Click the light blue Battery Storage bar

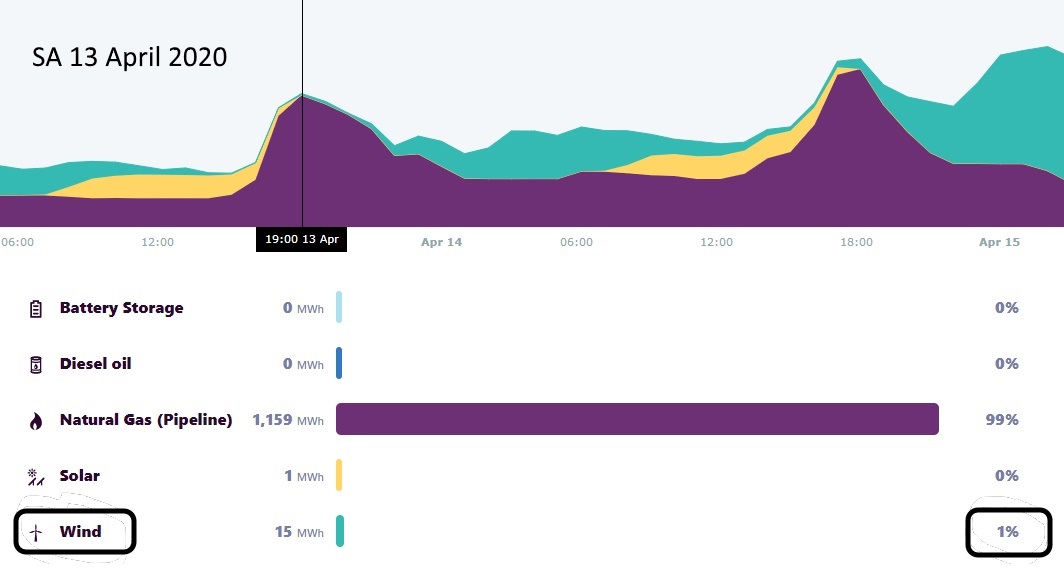(x=340, y=307)
